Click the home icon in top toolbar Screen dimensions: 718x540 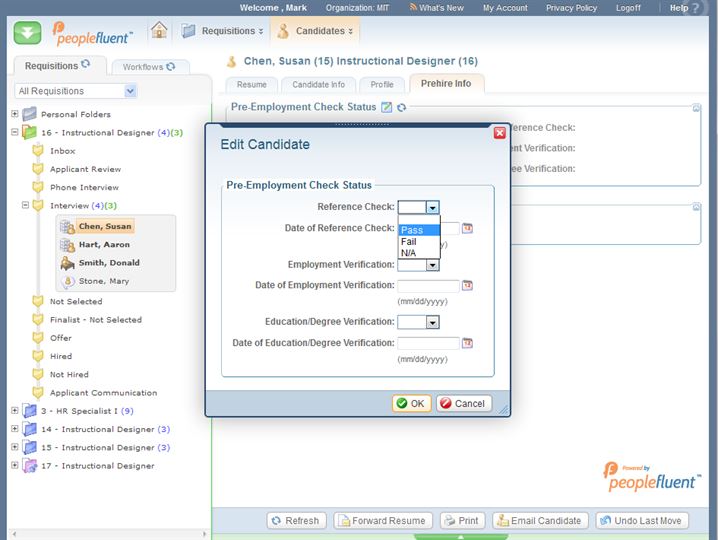(x=159, y=30)
